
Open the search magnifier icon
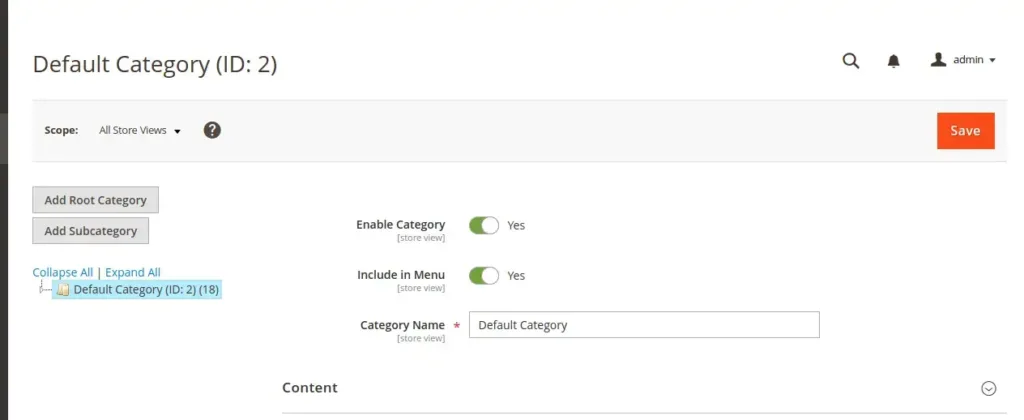pos(851,61)
